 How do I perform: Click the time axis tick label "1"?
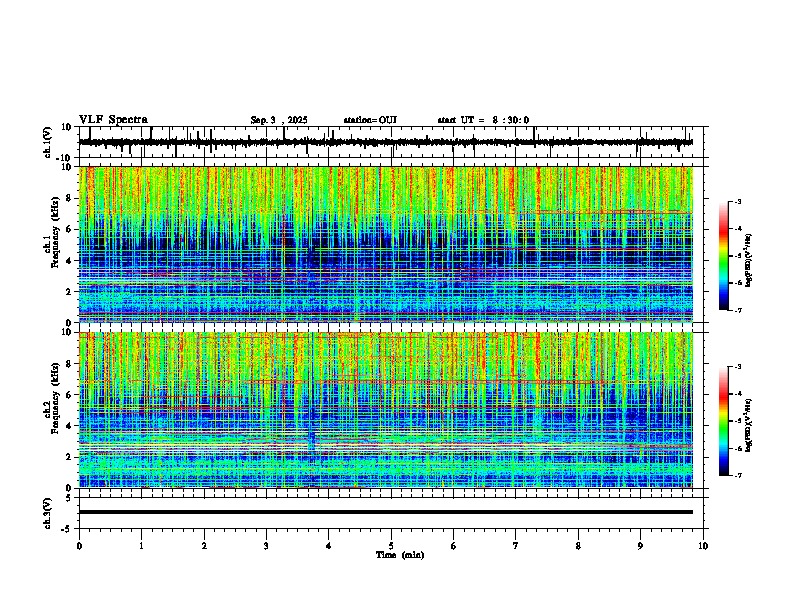pos(141,546)
